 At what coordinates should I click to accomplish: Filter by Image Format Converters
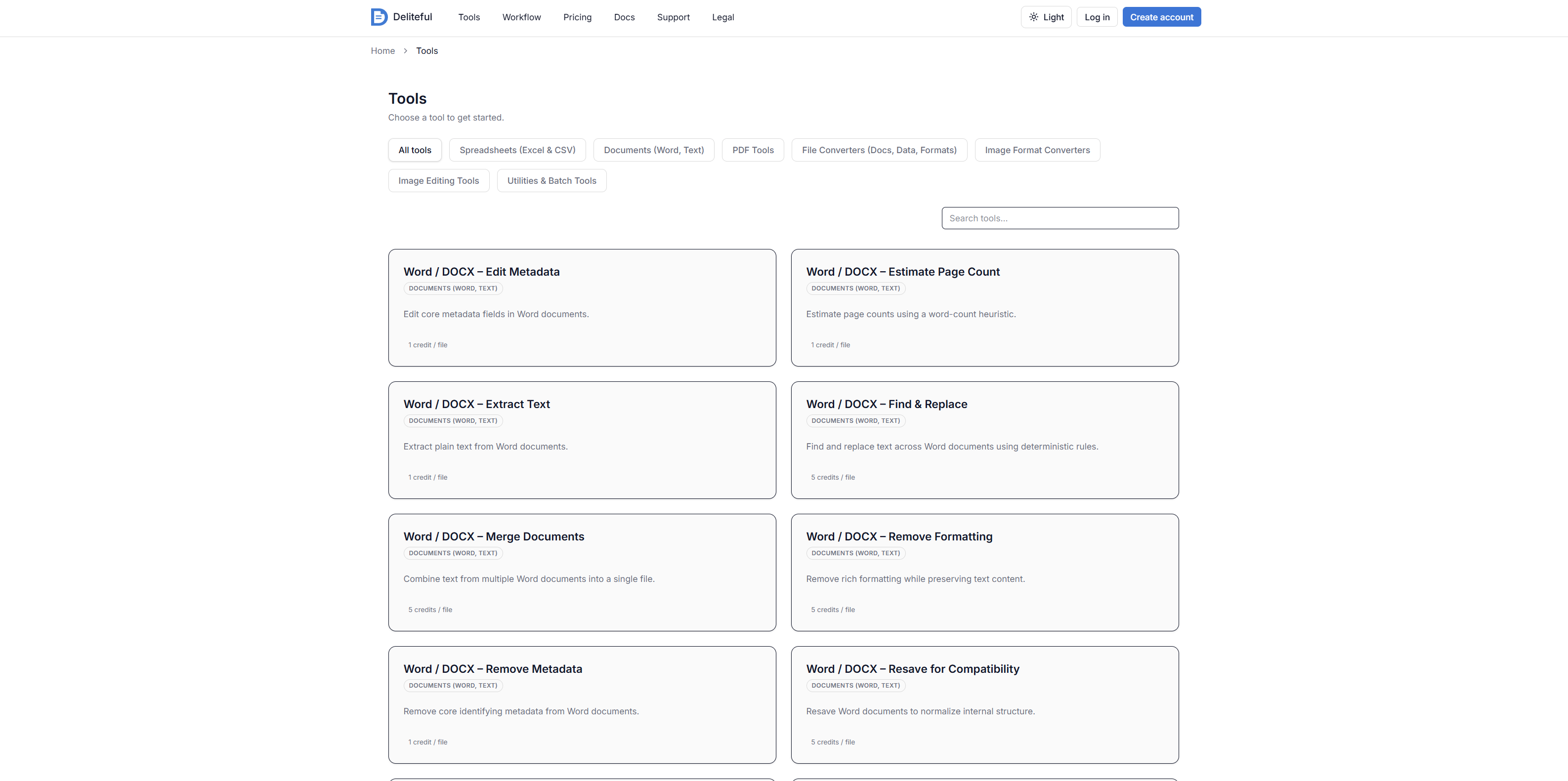1037,150
